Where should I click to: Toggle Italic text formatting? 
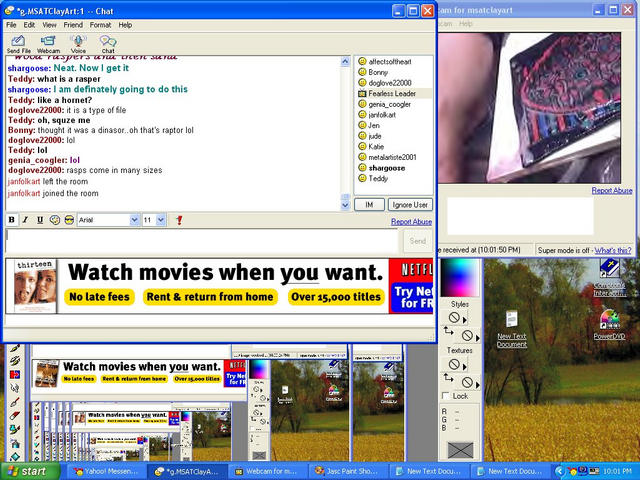(25, 220)
